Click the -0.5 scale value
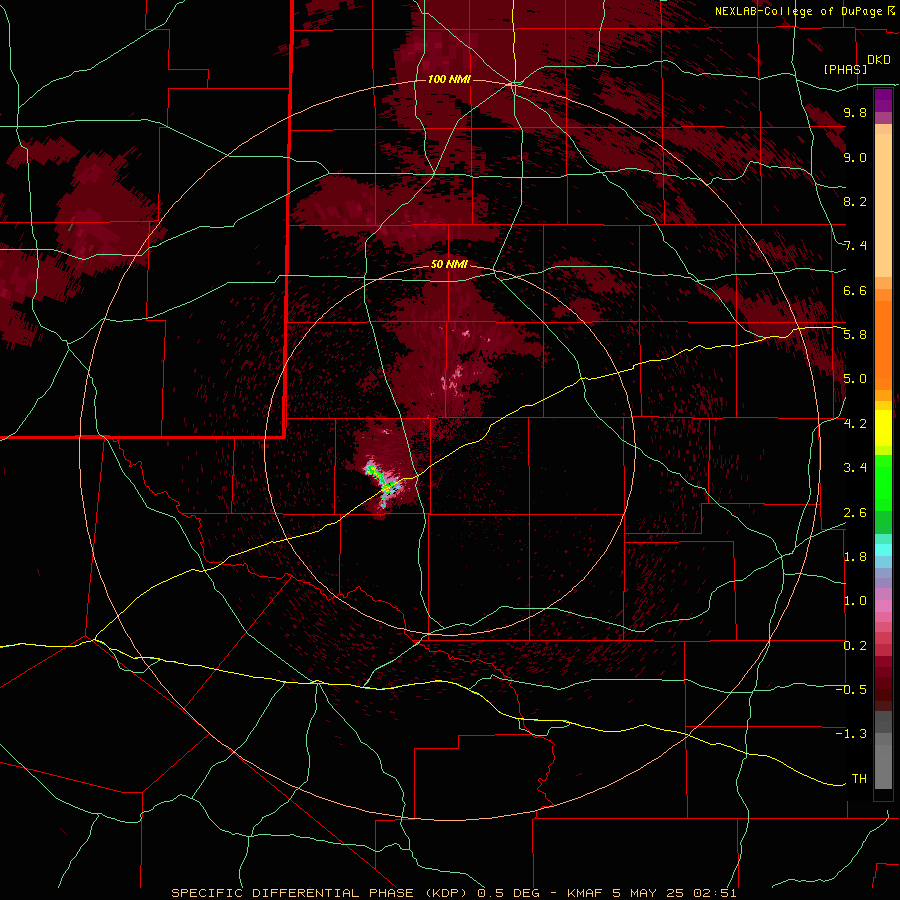 (x=851, y=690)
